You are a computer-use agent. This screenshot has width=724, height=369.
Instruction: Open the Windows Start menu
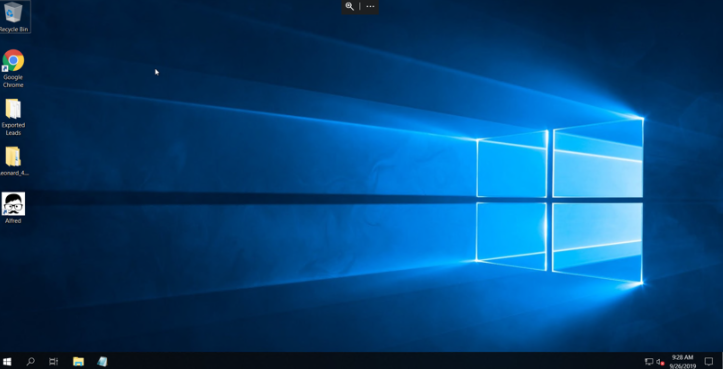pos(7,361)
